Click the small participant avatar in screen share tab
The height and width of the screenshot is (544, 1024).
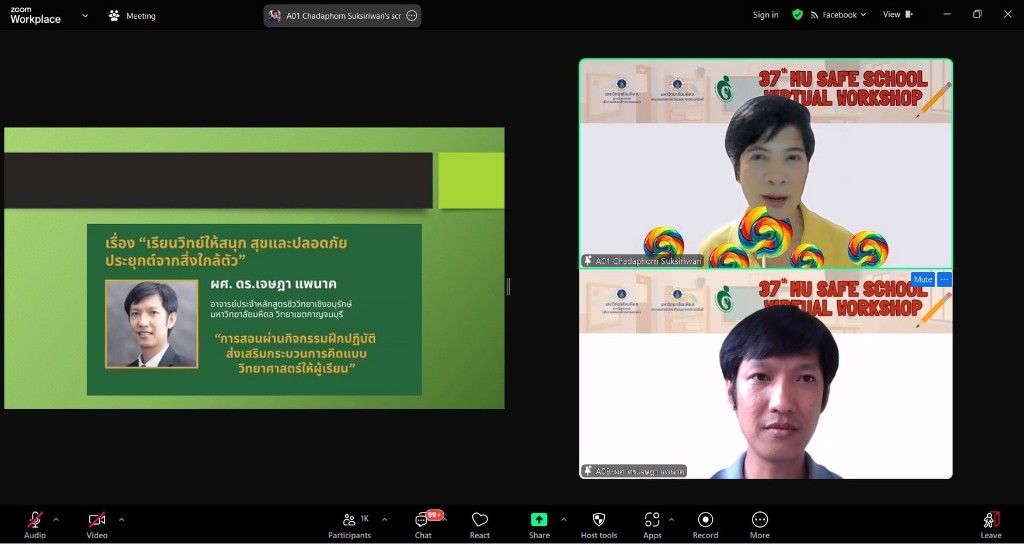(x=275, y=16)
